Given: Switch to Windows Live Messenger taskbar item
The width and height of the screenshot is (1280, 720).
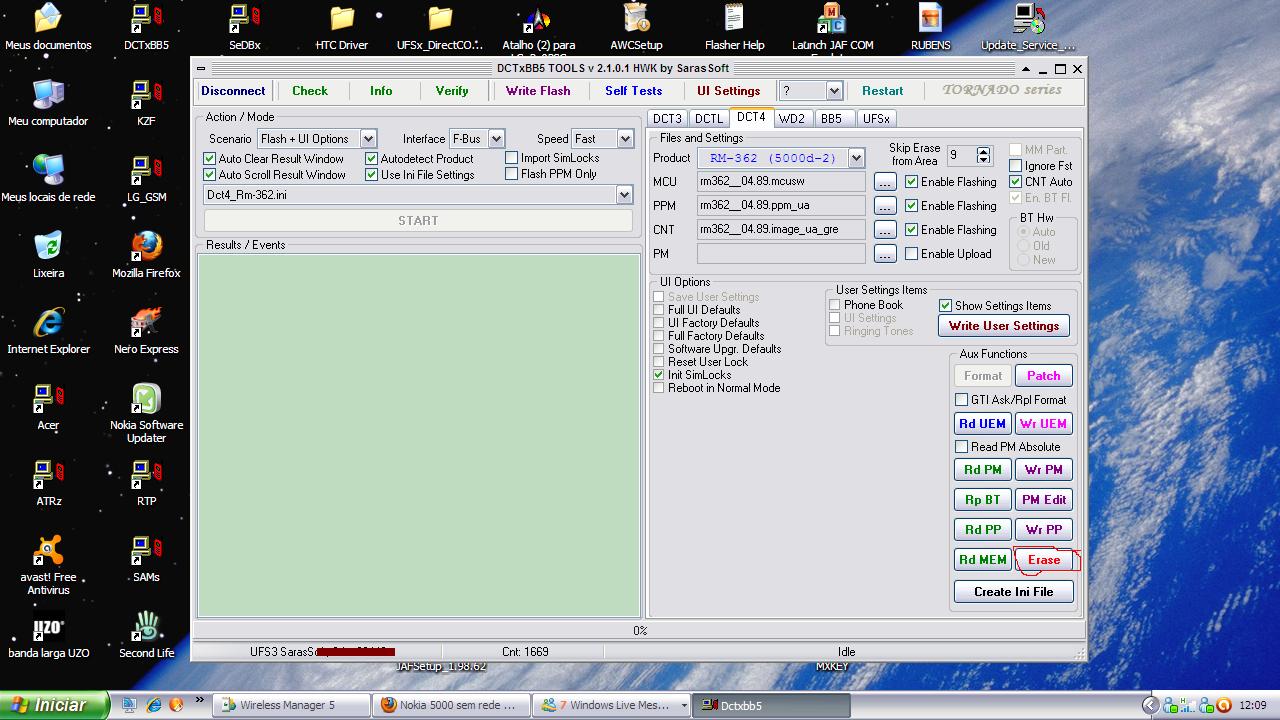Looking at the screenshot, I should click(613, 705).
